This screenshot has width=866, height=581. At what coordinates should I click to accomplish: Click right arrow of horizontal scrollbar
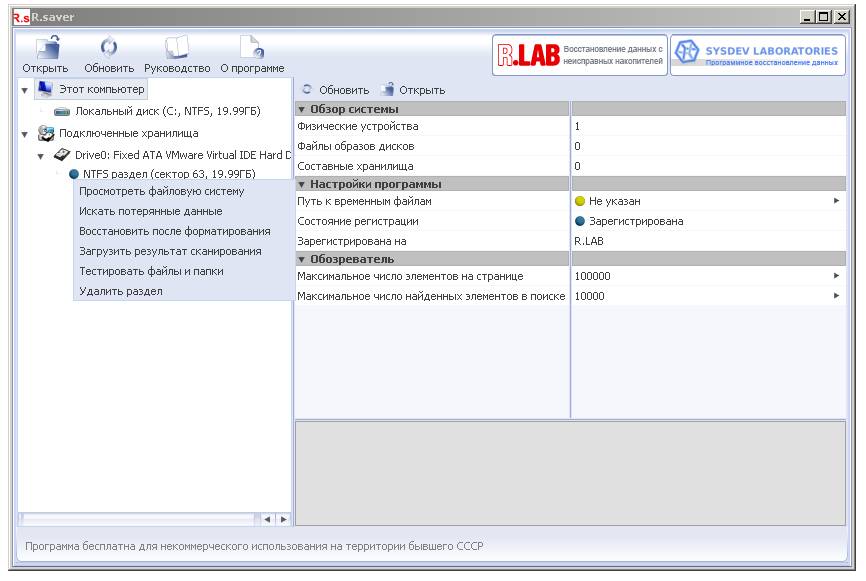tap(283, 519)
